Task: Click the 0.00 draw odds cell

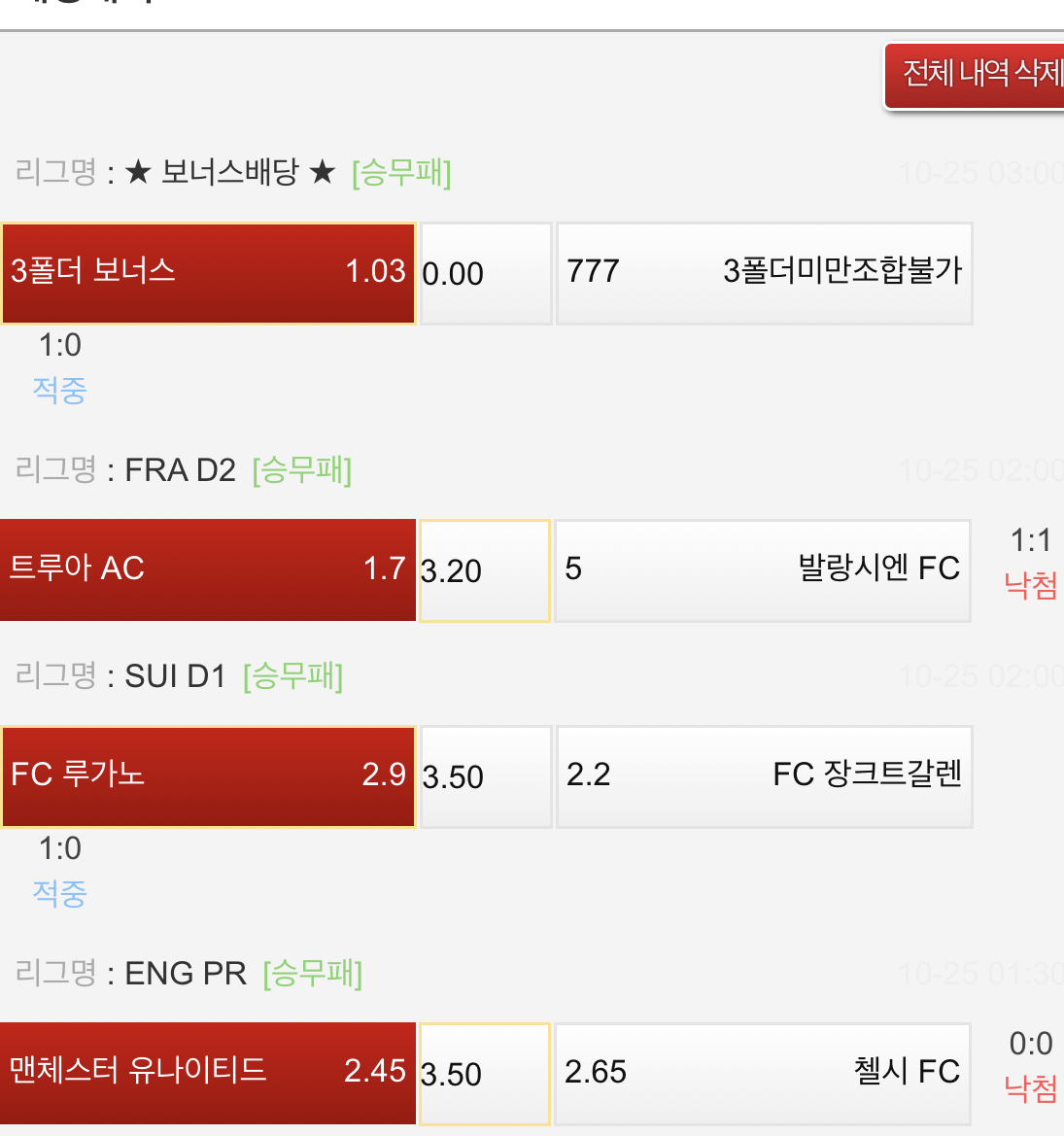Action: pyautogui.click(x=486, y=273)
